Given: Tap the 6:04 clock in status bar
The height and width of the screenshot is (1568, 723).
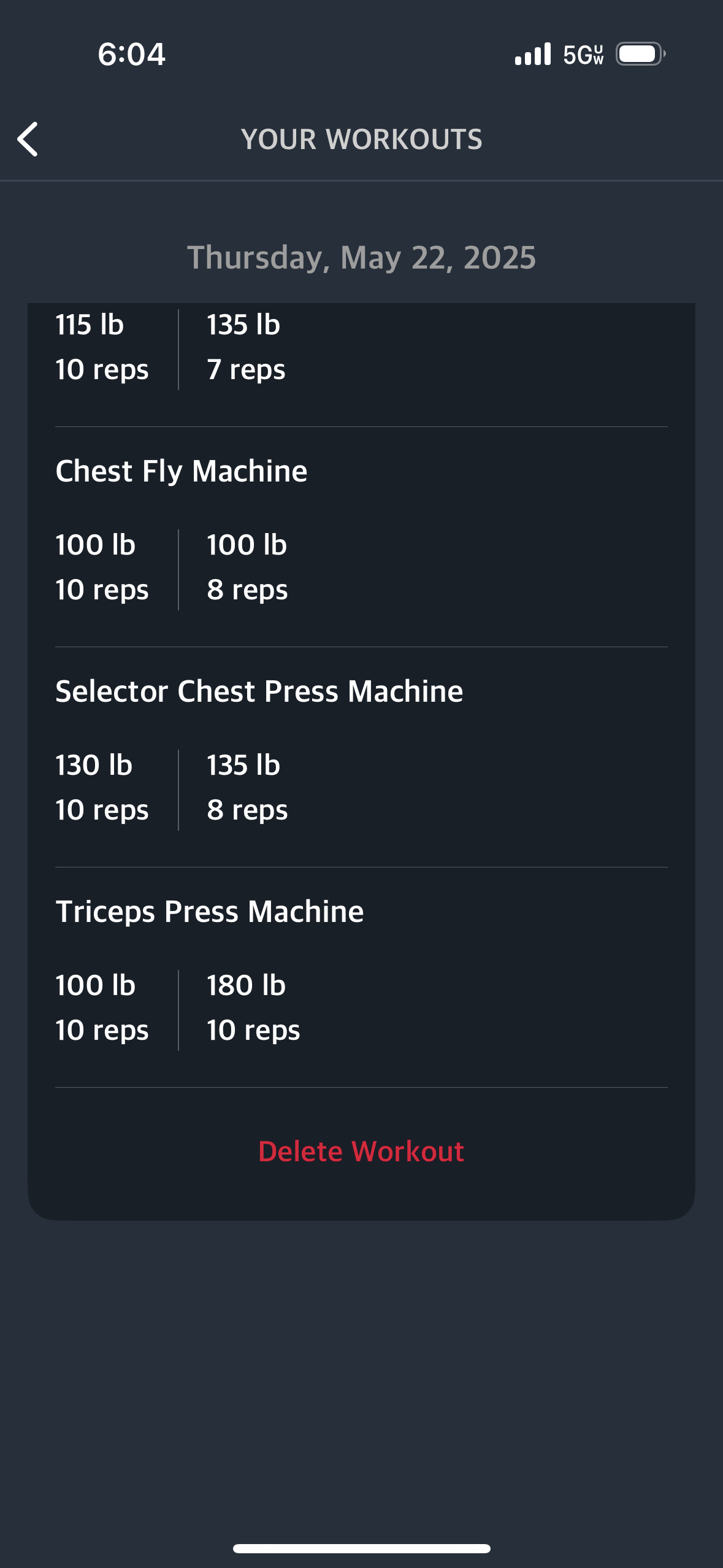Looking at the screenshot, I should 131,54.
